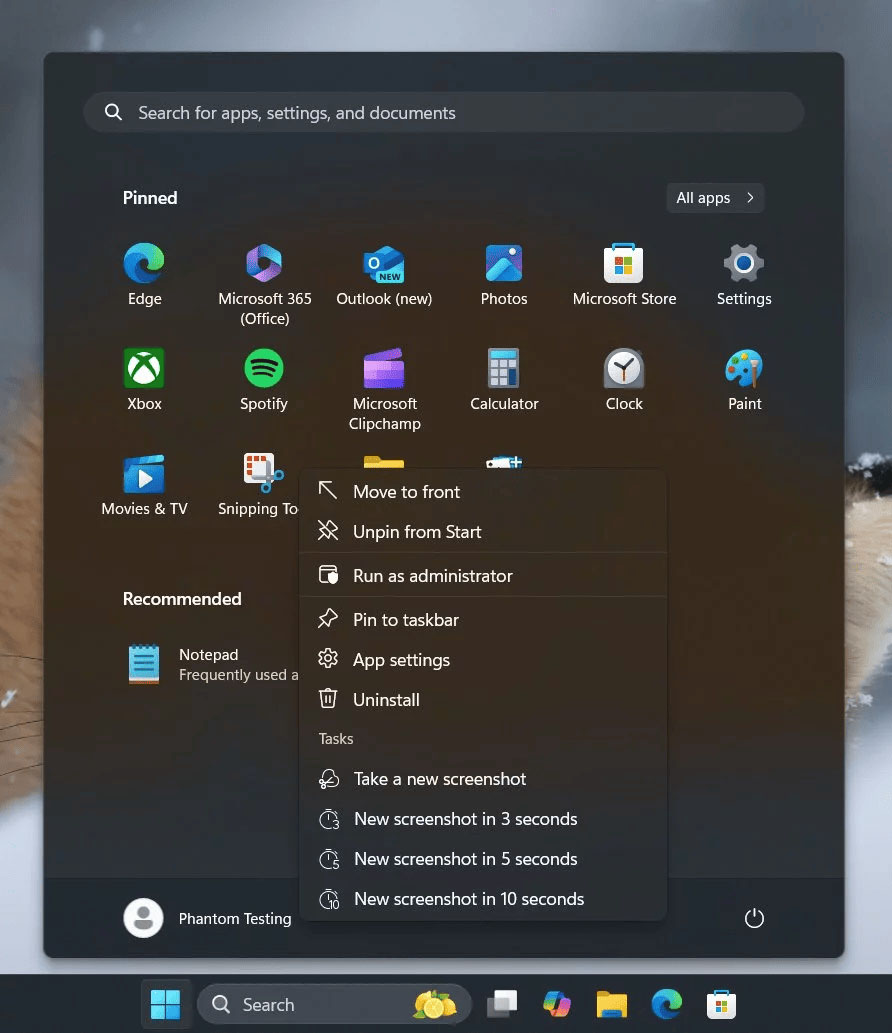The image size is (892, 1033).
Task: Click the taskbar Search box
Action: tap(335, 1005)
